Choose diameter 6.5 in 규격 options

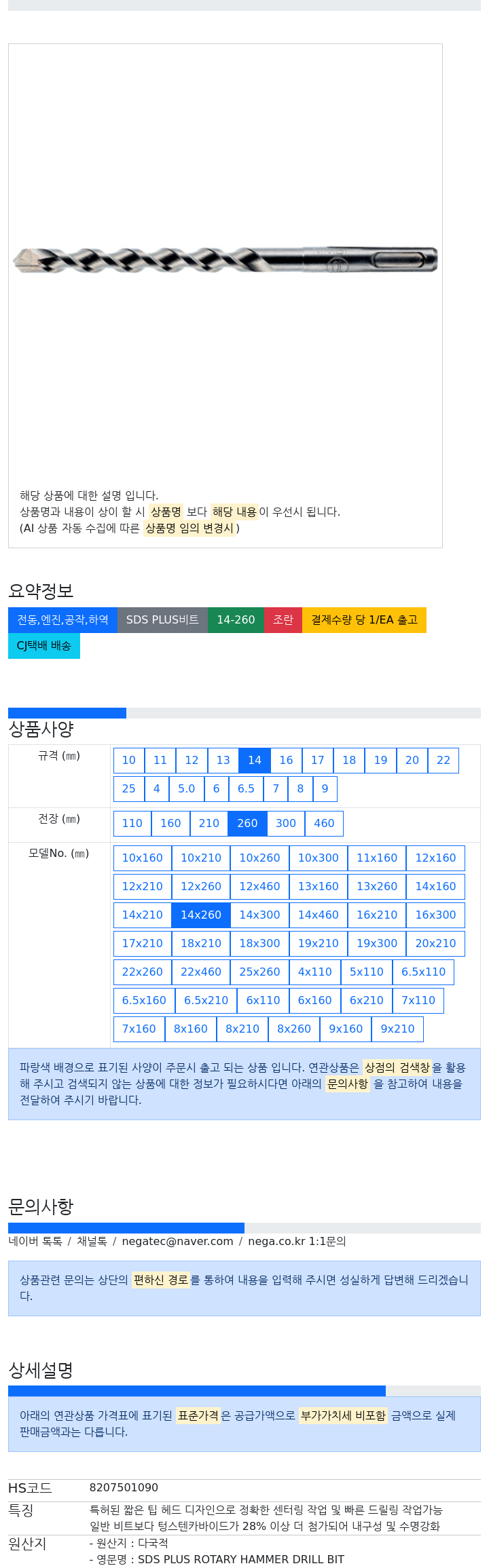click(246, 789)
